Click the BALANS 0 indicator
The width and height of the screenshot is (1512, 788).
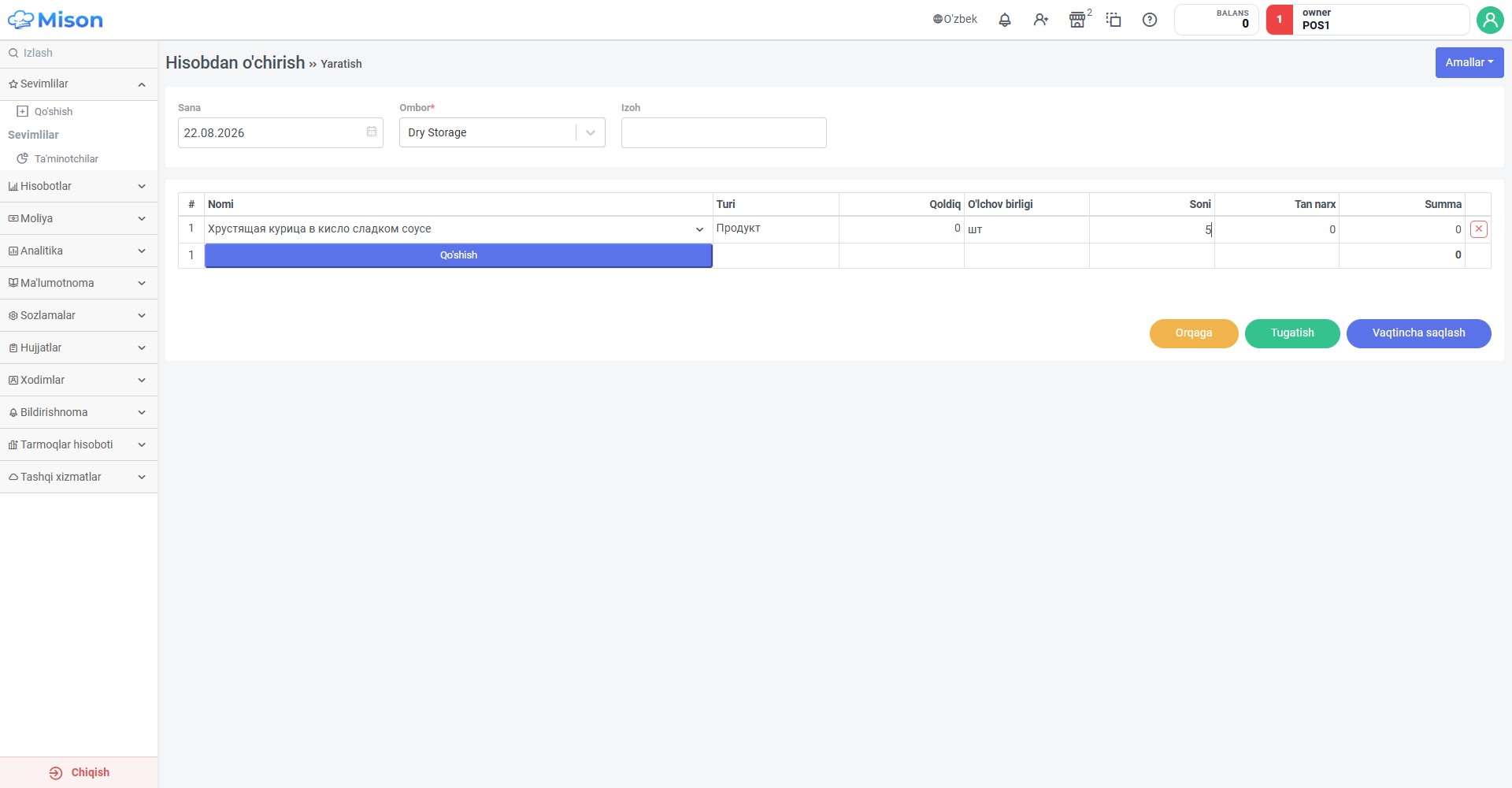[x=1216, y=20]
